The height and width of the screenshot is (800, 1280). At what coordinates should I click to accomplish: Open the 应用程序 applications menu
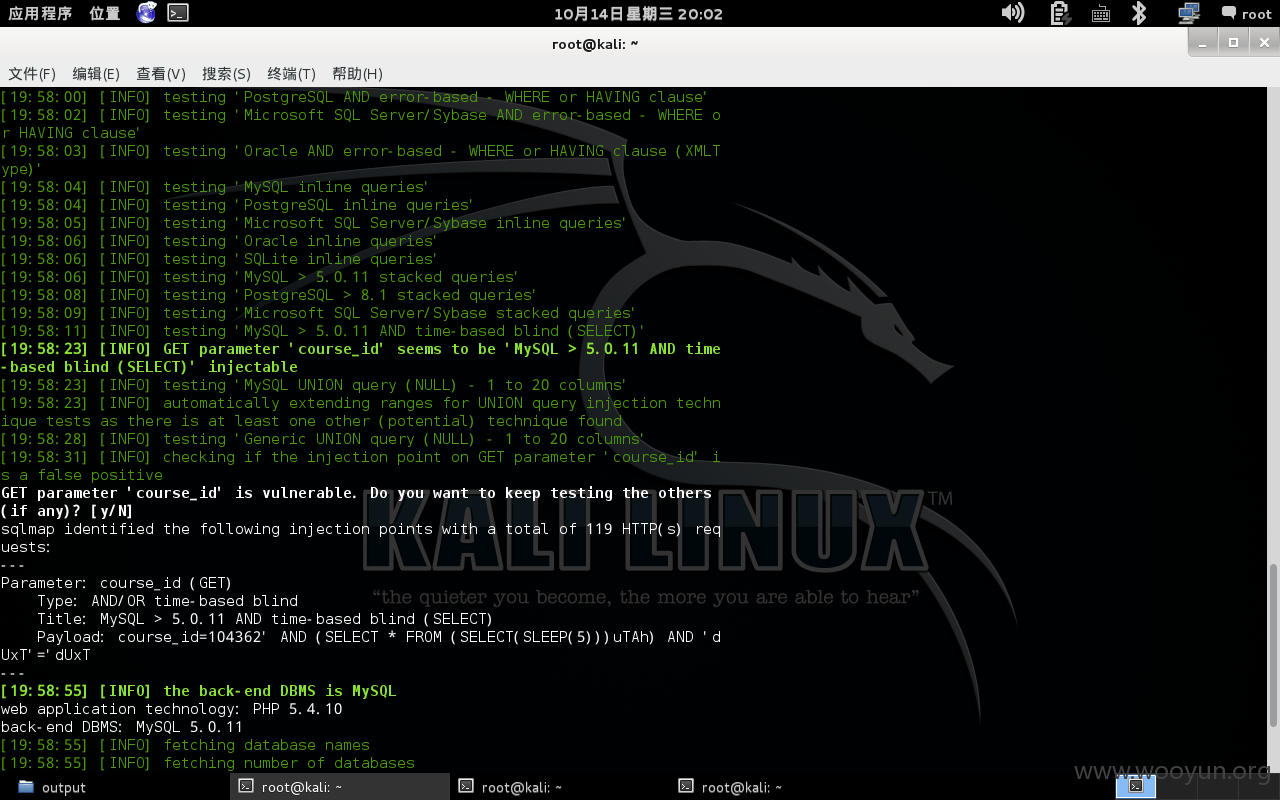[x=40, y=13]
